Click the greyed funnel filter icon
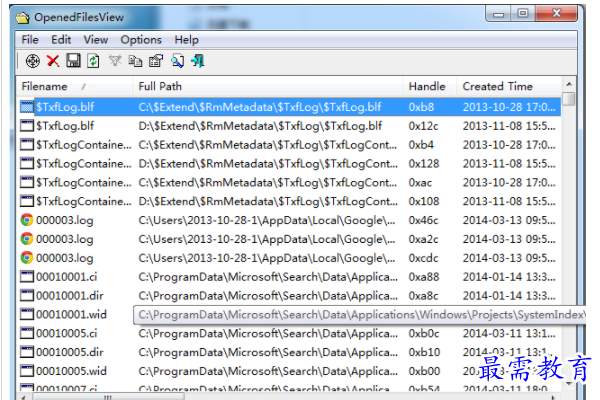600x400 pixels. coord(115,60)
